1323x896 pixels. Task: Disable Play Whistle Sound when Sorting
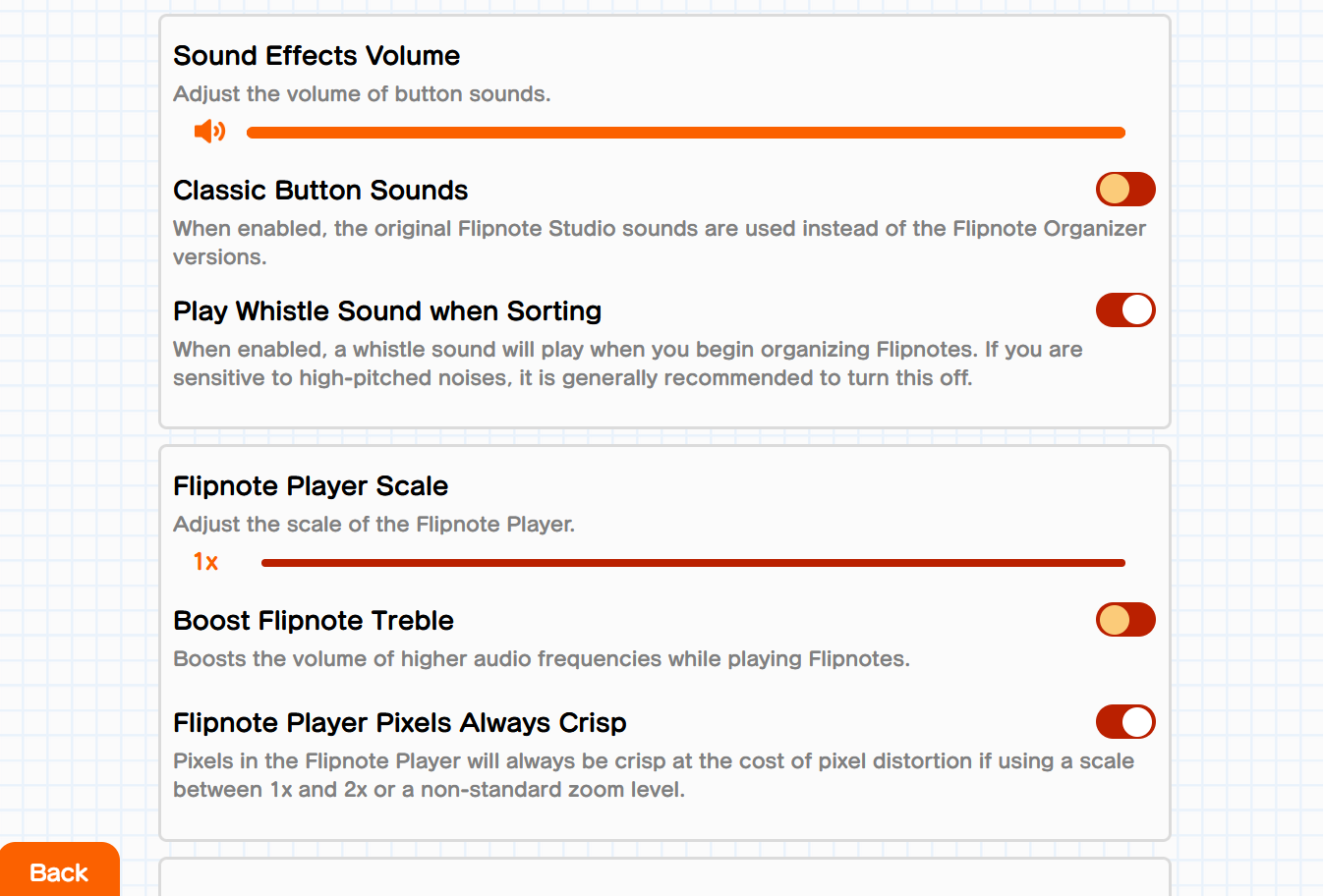[x=1125, y=310]
